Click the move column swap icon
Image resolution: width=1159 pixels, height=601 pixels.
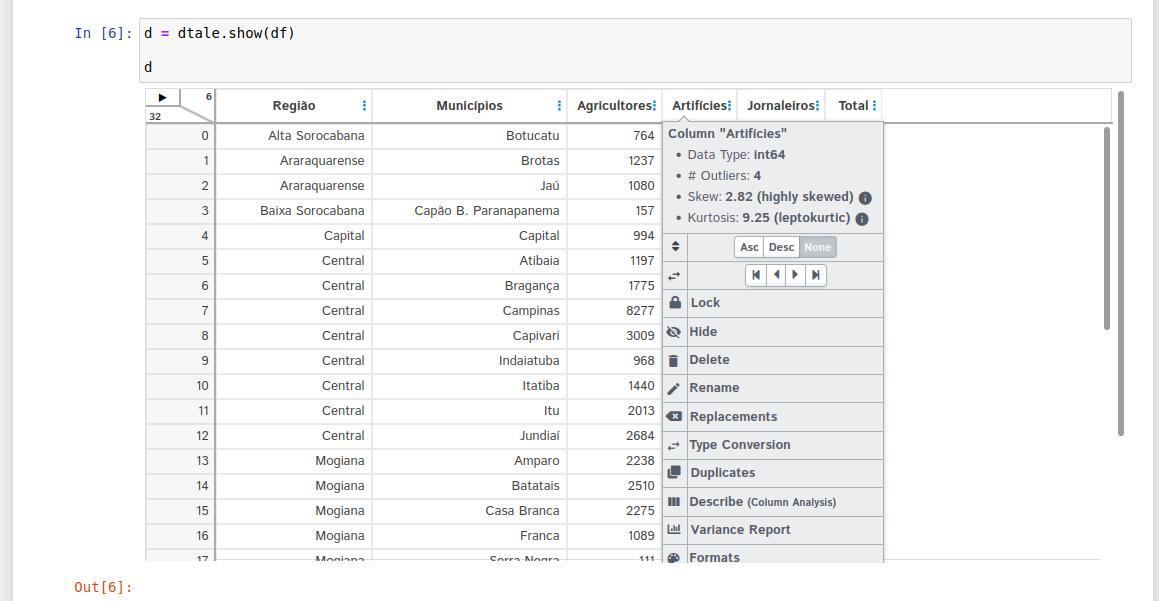674,276
